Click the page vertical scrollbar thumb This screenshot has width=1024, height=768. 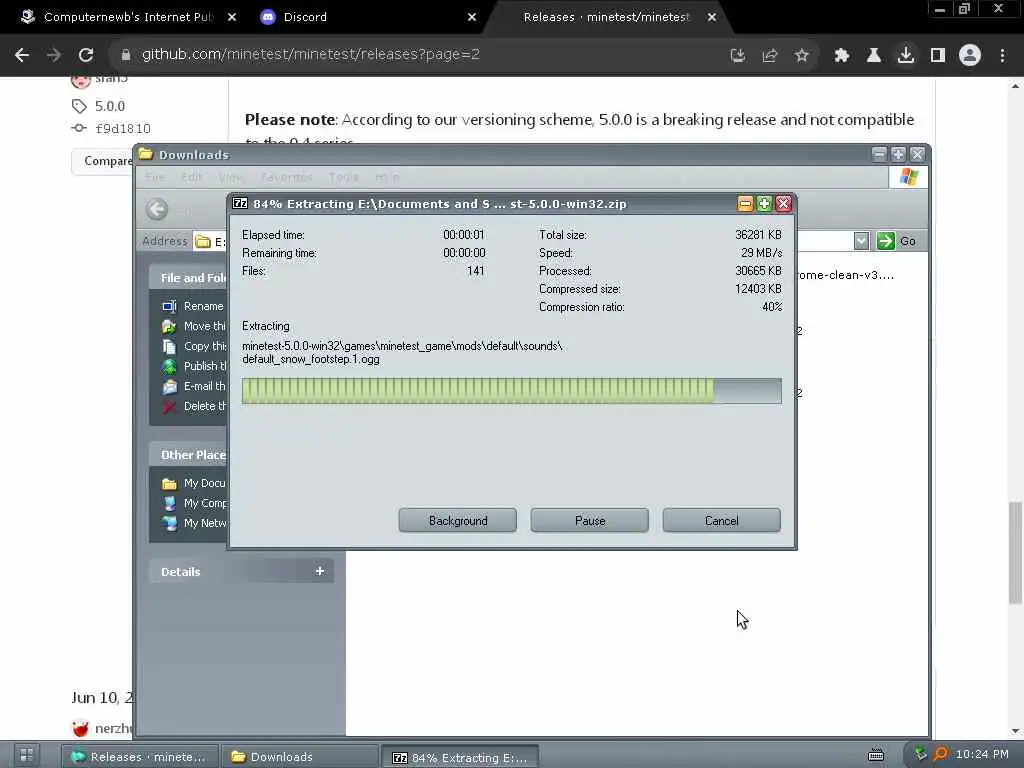pyautogui.click(x=1015, y=552)
